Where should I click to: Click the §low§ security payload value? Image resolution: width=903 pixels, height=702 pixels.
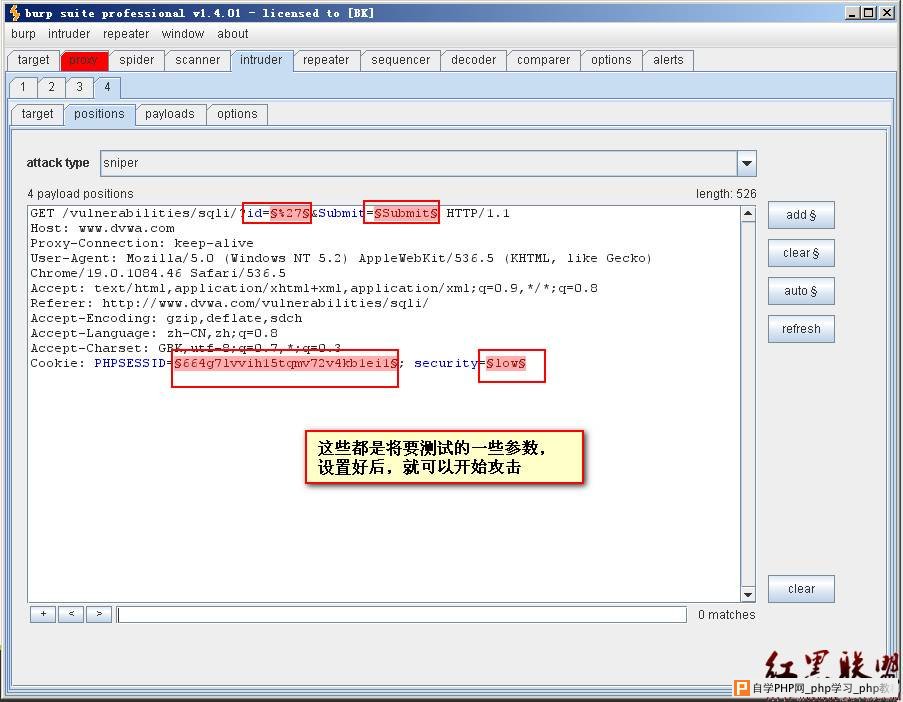click(506, 363)
